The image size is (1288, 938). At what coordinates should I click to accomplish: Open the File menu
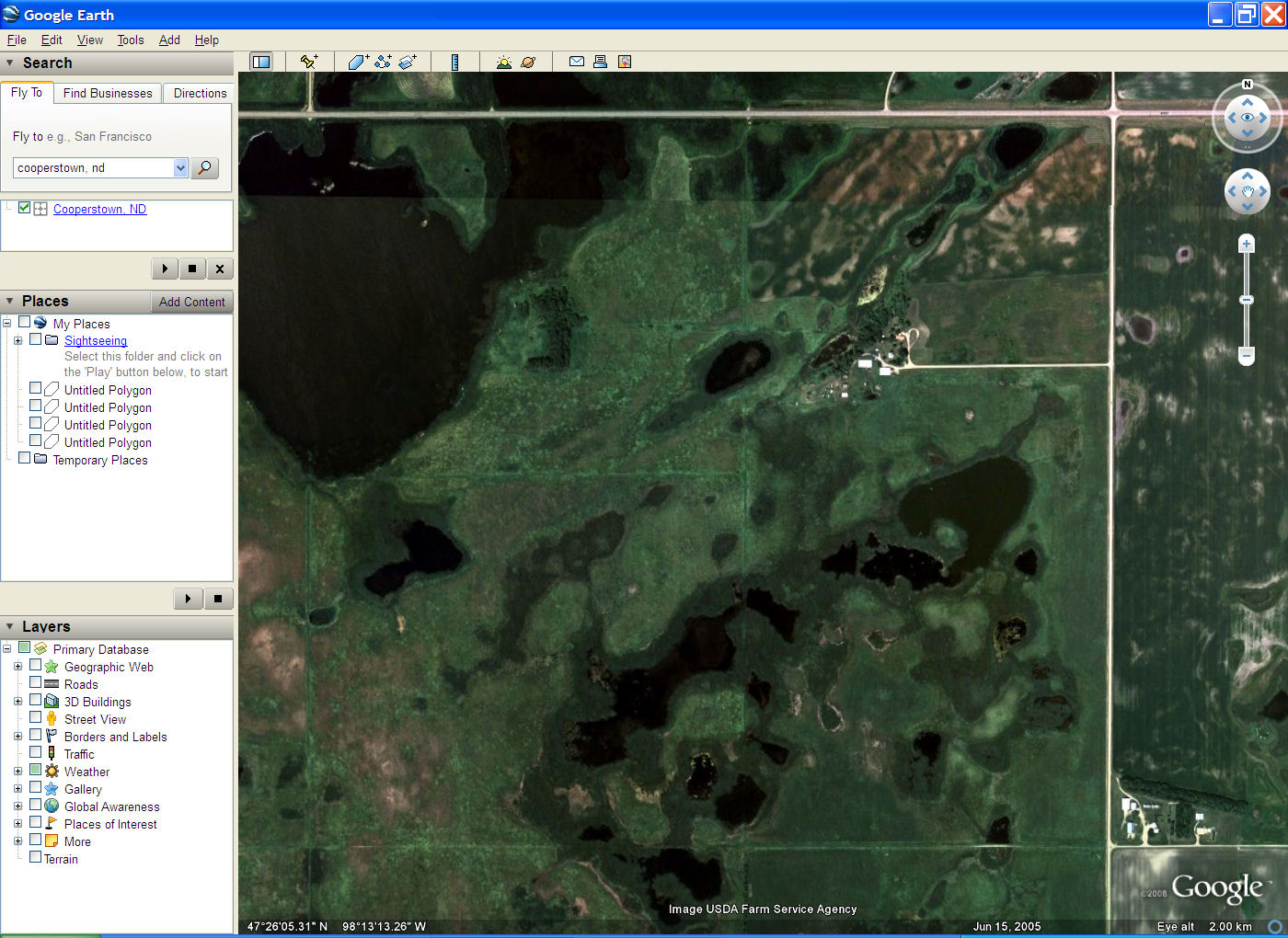pyautogui.click(x=17, y=40)
